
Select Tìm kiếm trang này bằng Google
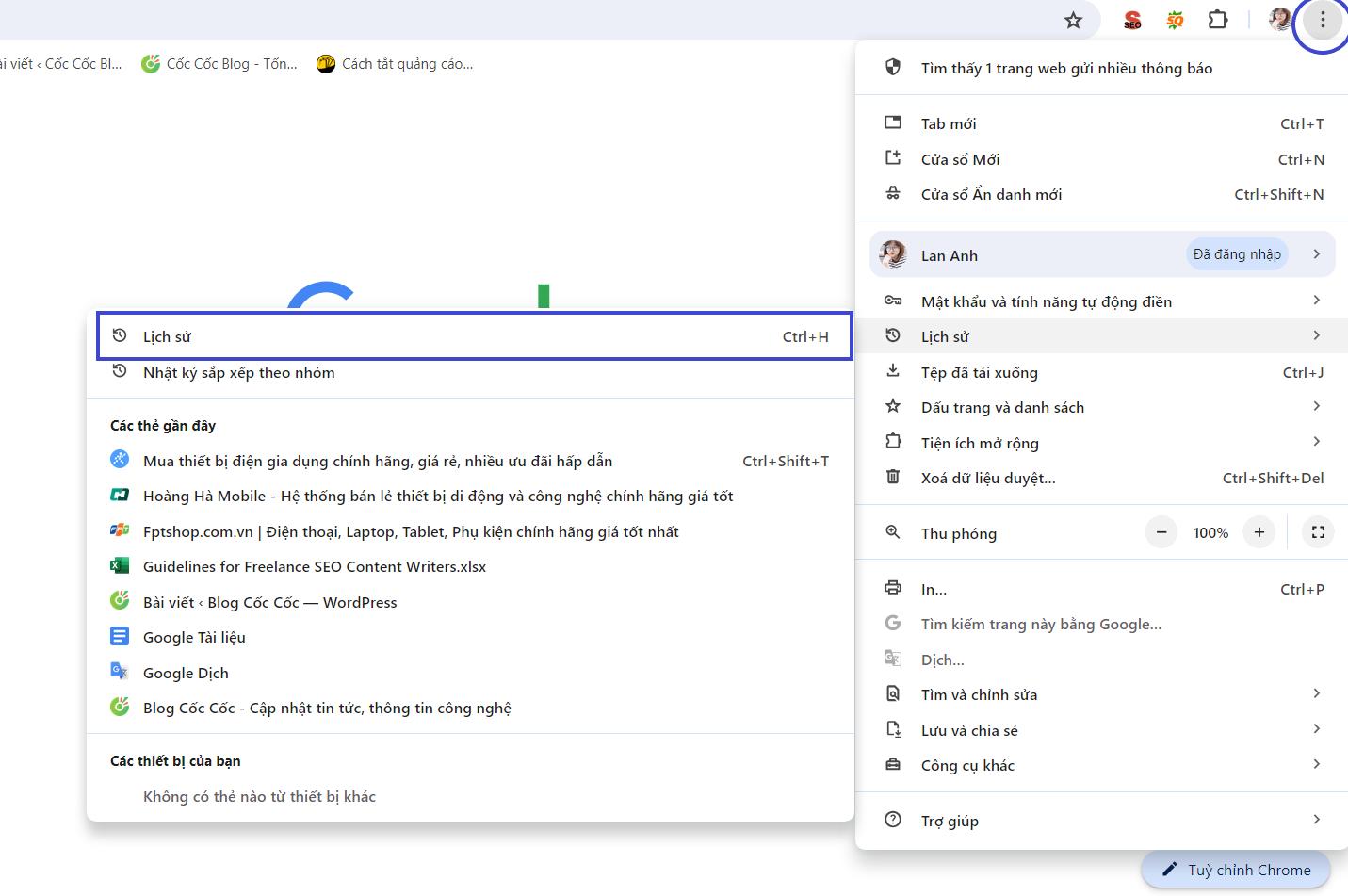tap(1102, 624)
